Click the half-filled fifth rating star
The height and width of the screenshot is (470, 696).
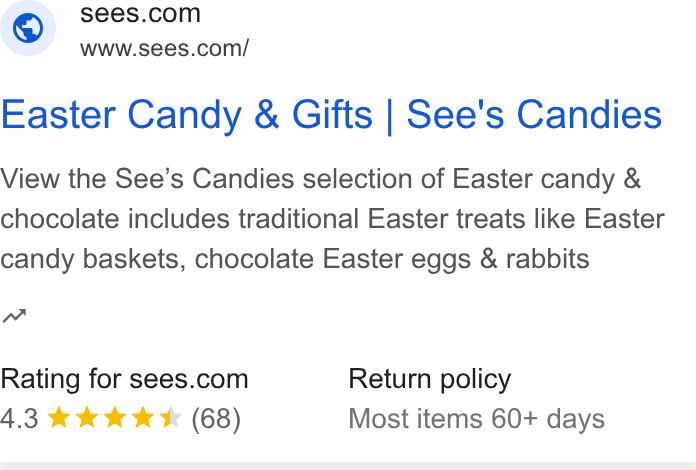(x=171, y=418)
